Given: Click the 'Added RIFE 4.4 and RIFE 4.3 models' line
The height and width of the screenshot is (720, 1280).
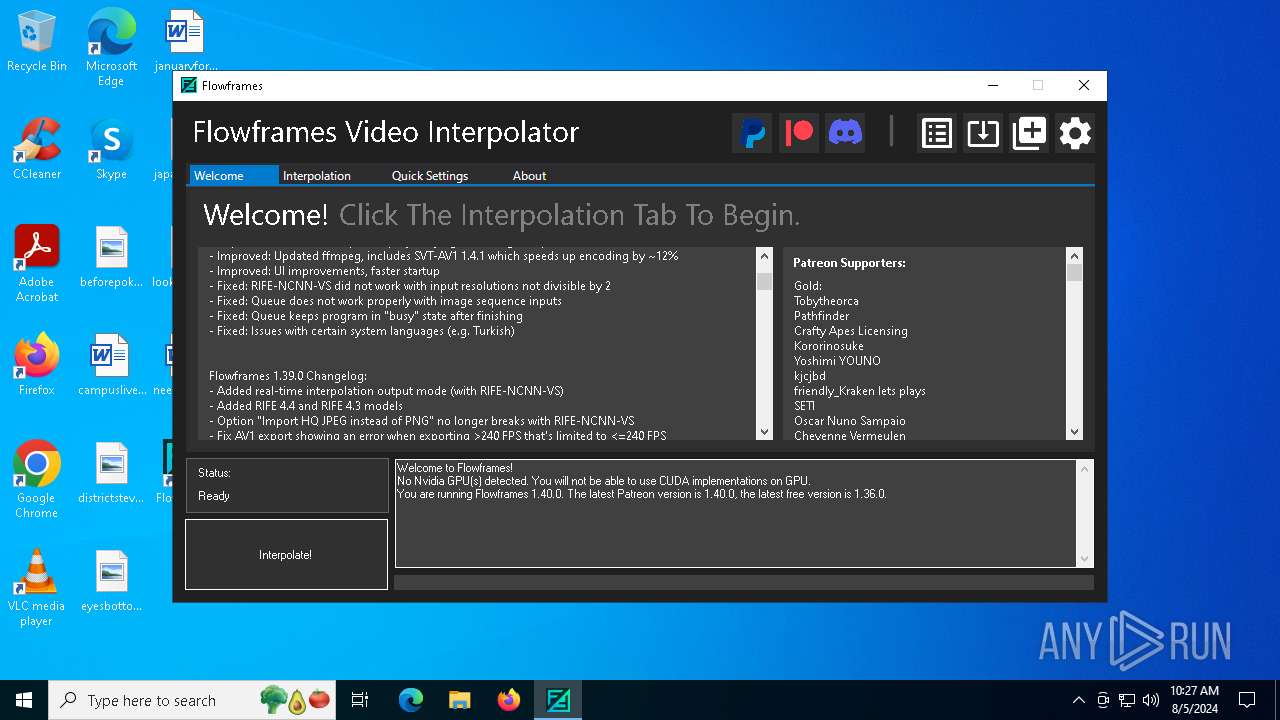Looking at the screenshot, I should pyautogui.click(x=306, y=406).
